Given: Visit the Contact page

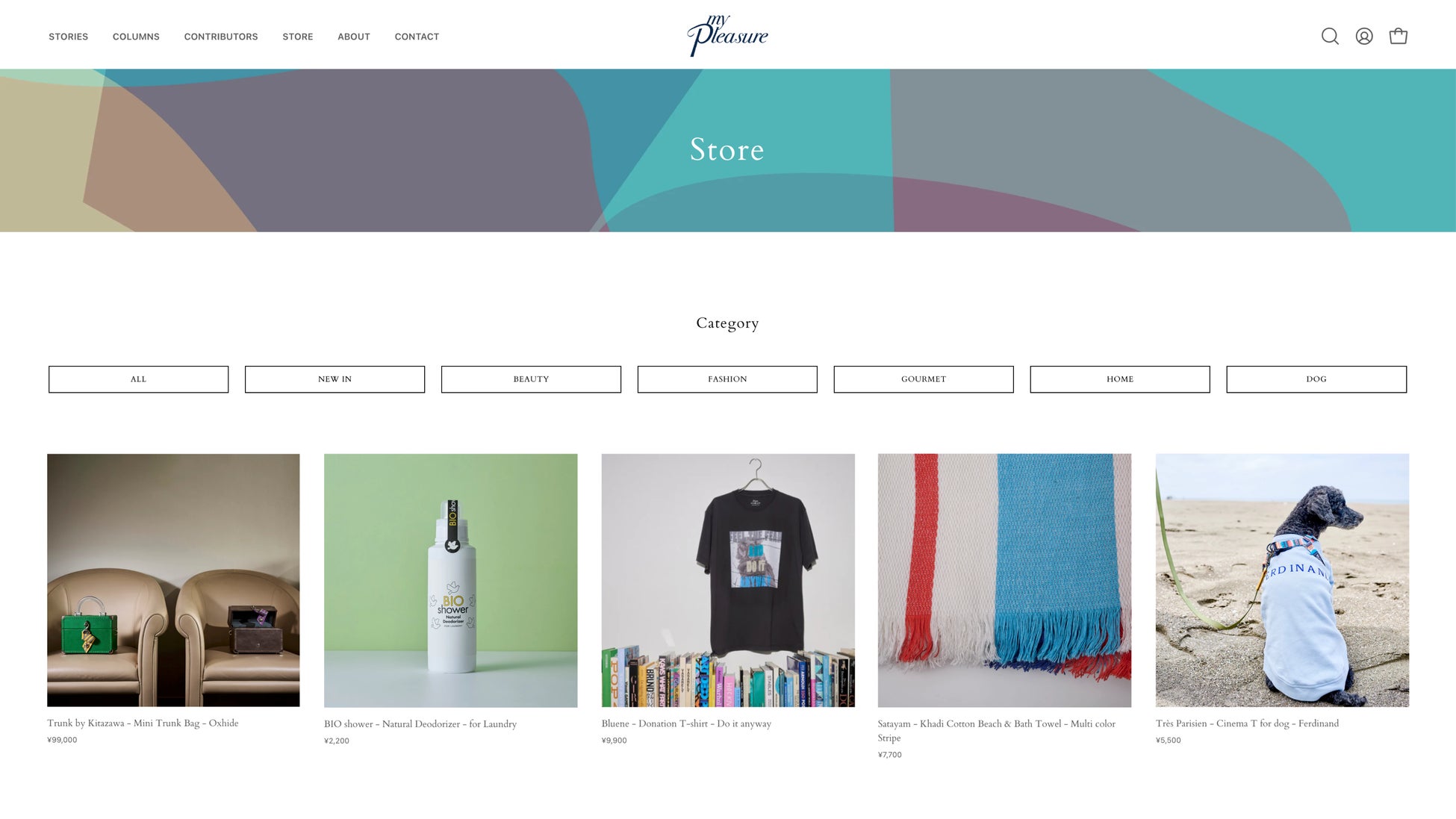Looking at the screenshot, I should (x=417, y=37).
